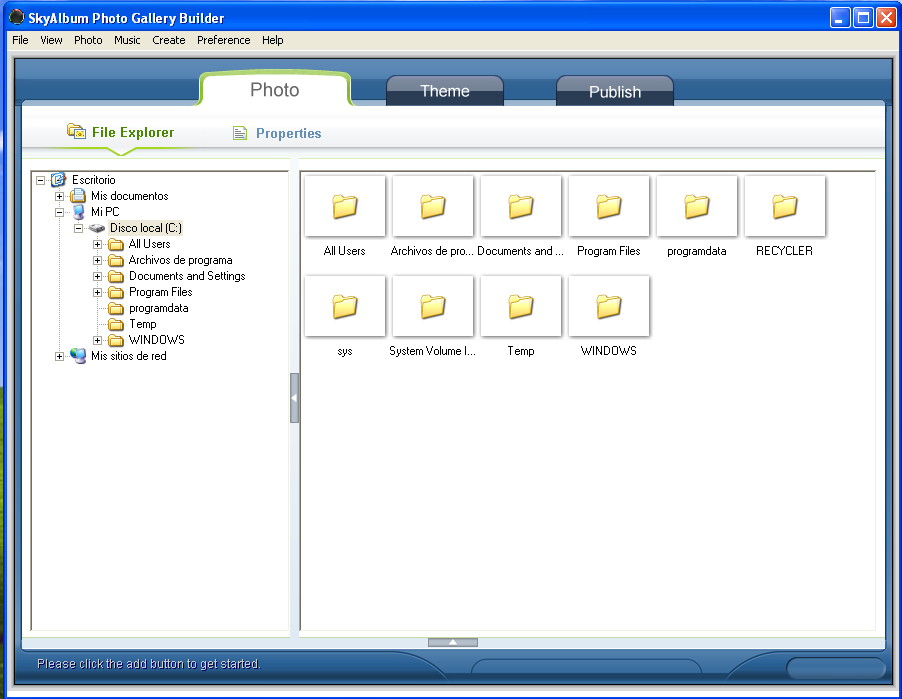Click the WINDOWS folder icon in tree
Screen dimensions: 902x699
coord(116,340)
